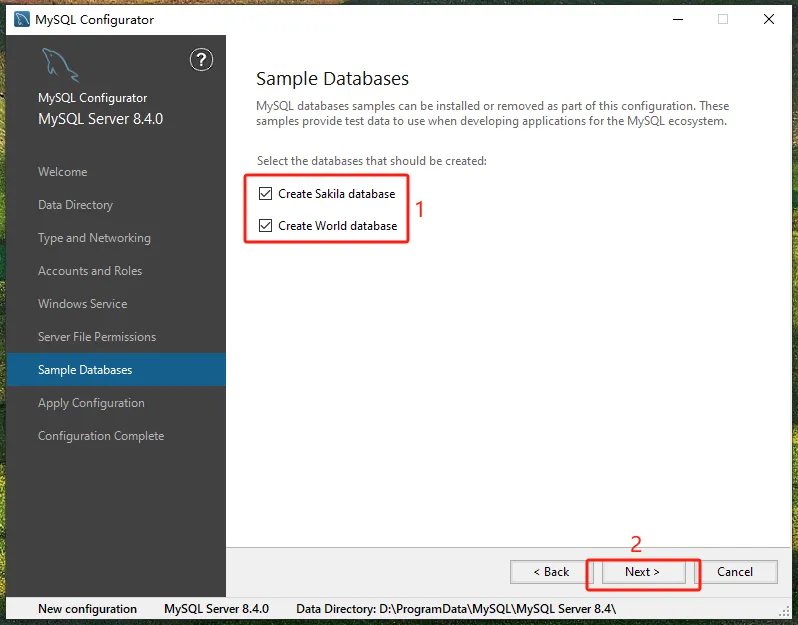Viewport: 798px width, 625px height.
Task: Open Server File Permissions step
Action: [x=97, y=337]
